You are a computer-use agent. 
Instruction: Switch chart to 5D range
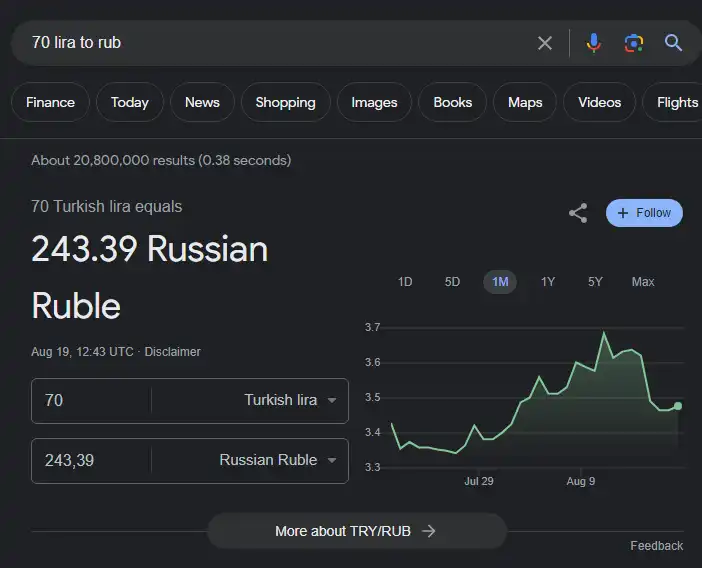coord(452,282)
